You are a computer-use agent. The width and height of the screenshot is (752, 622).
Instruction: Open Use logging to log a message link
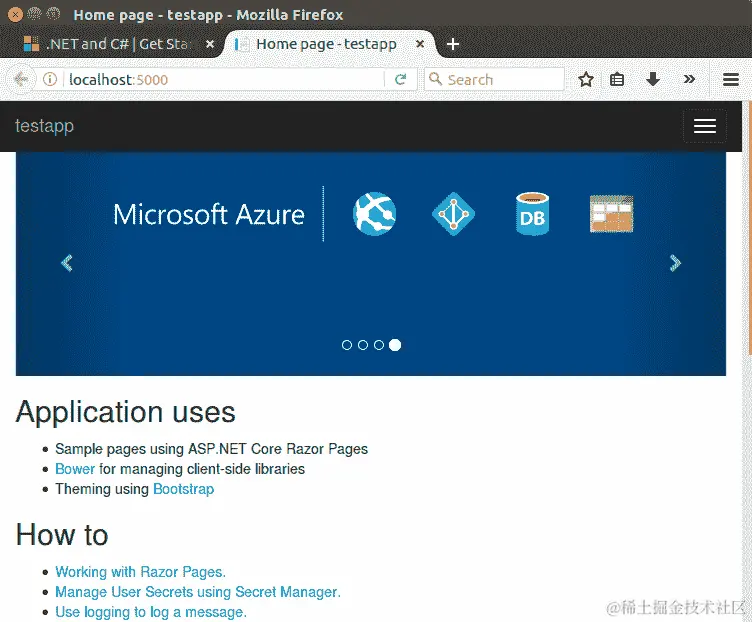click(151, 612)
